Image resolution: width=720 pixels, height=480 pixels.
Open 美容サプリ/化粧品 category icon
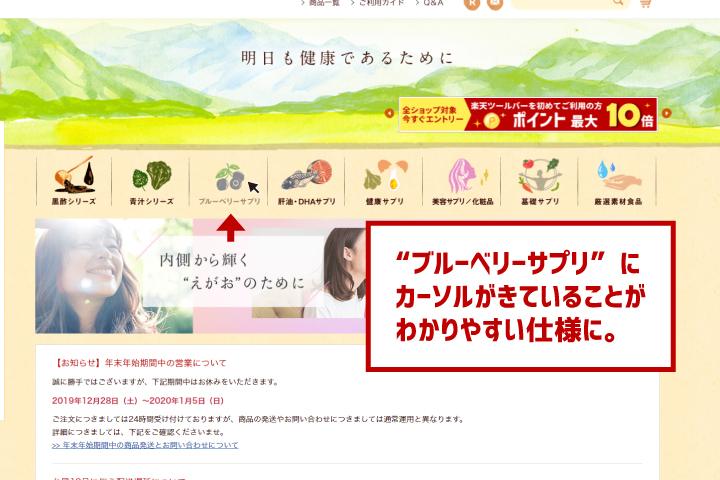click(x=461, y=177)
